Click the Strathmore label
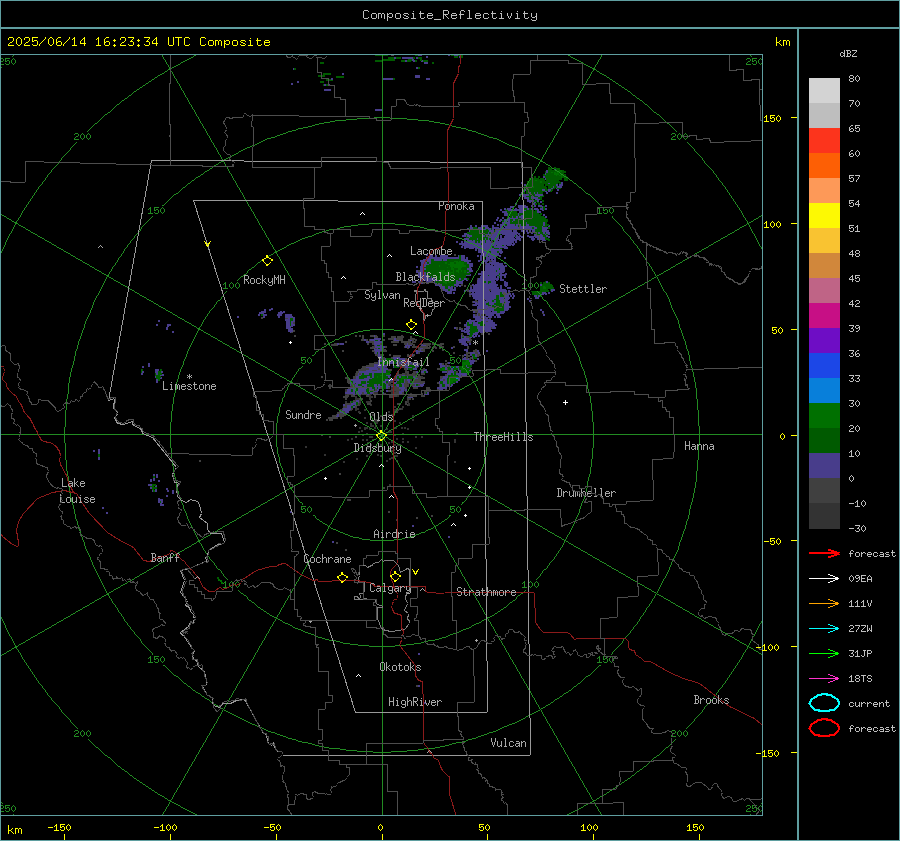Viewport: 900px width, 841px height. 486,592
